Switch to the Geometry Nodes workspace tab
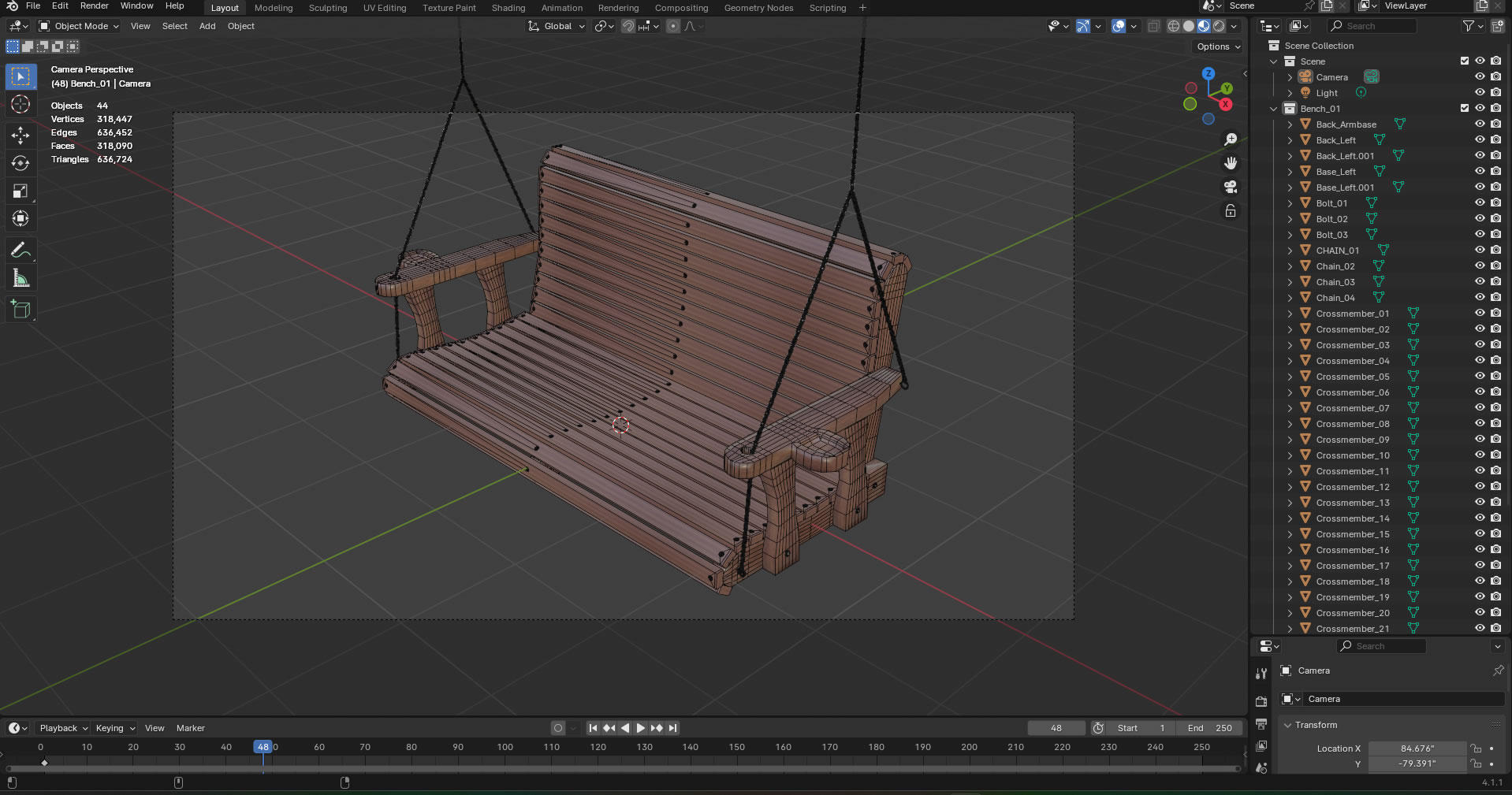 point(758,8)
